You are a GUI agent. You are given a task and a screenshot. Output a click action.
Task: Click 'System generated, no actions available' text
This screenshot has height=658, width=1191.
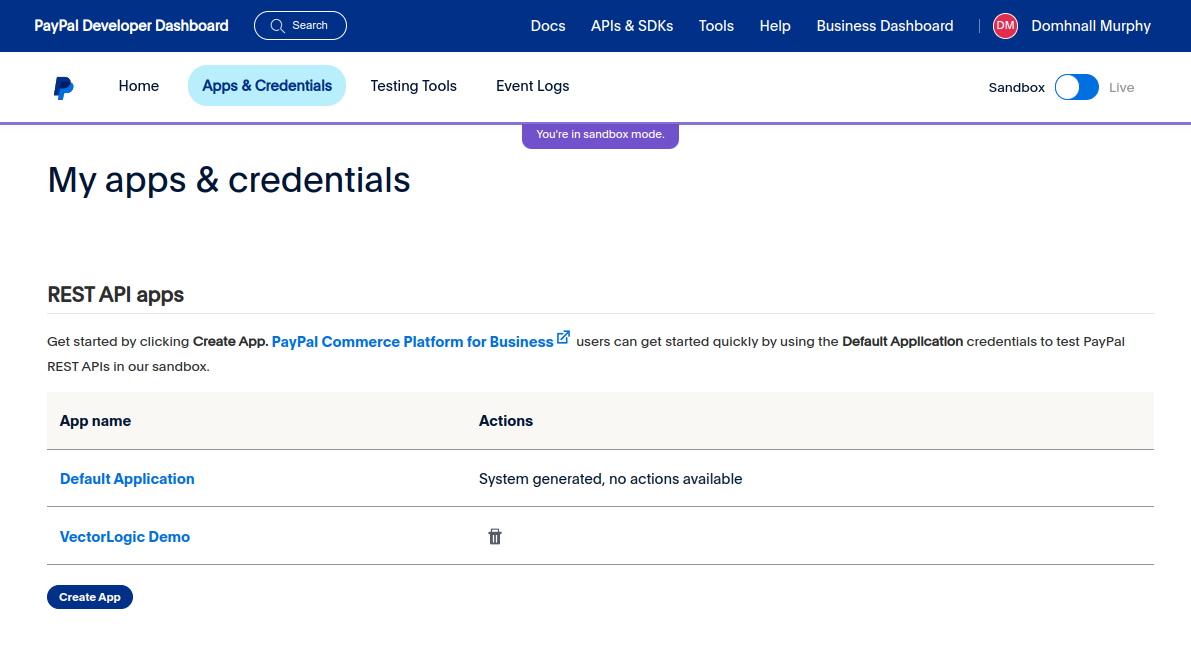[610, 479]
